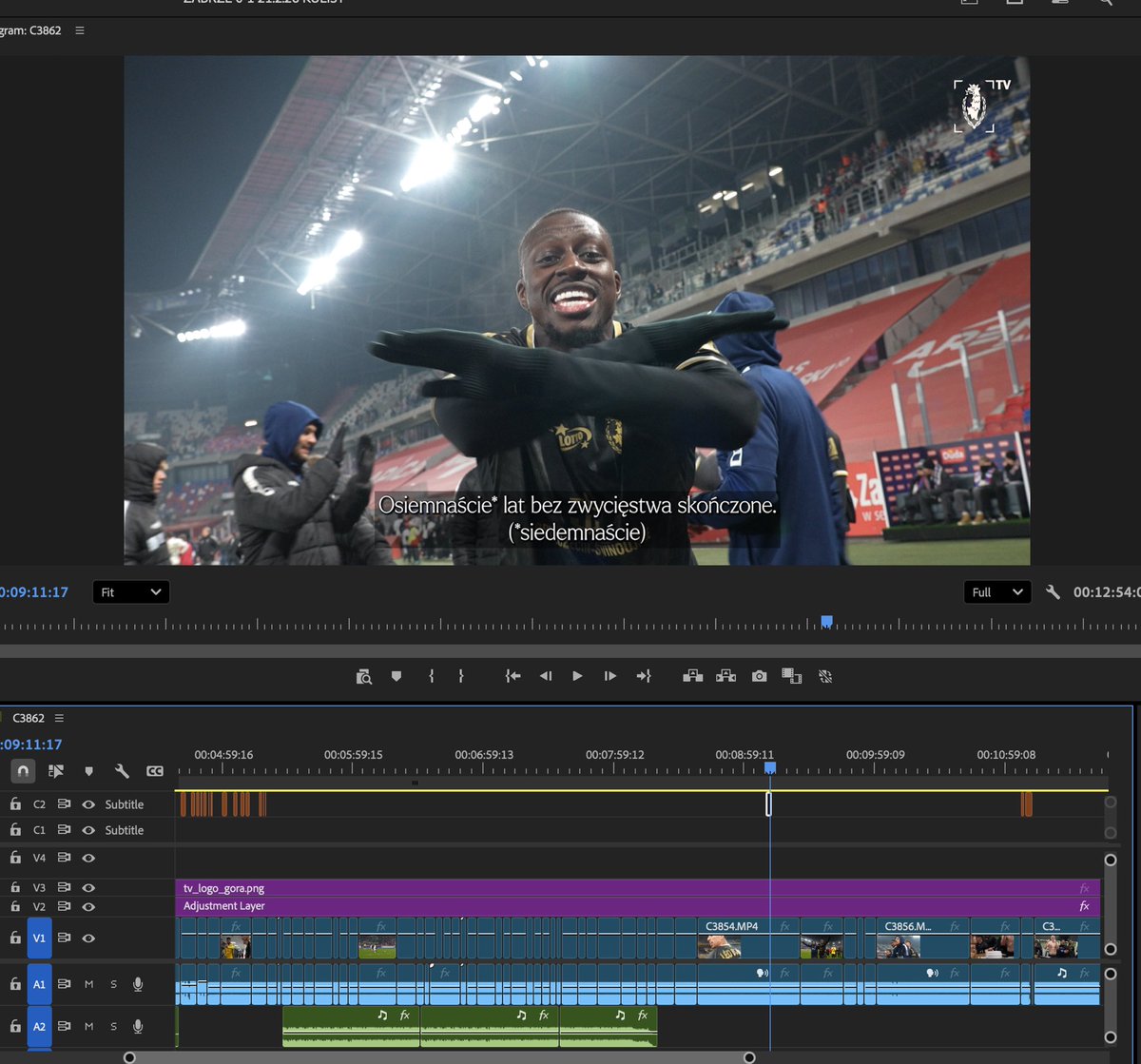1141x1064 pixels.
Task: Enable voice-over record on A1
Action: [x=138, y=984]
